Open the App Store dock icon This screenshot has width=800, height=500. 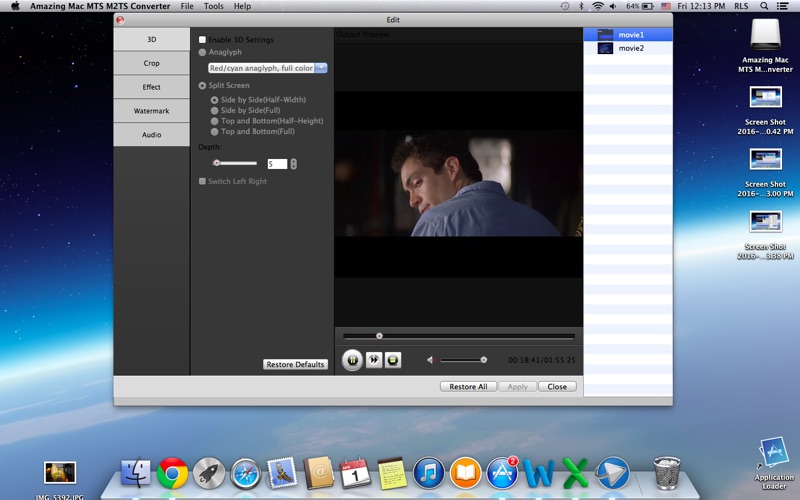(502, 473)
